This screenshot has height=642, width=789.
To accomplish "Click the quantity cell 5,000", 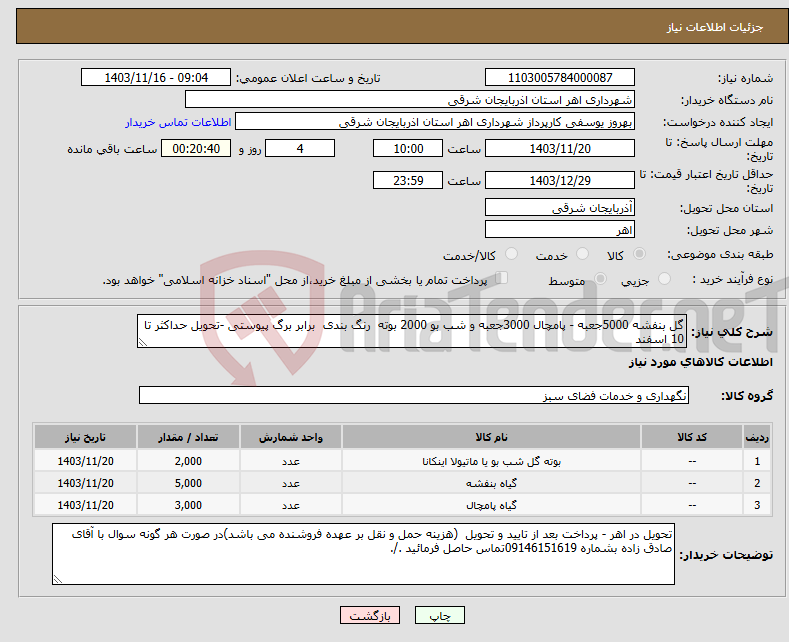I will point(188,484).
